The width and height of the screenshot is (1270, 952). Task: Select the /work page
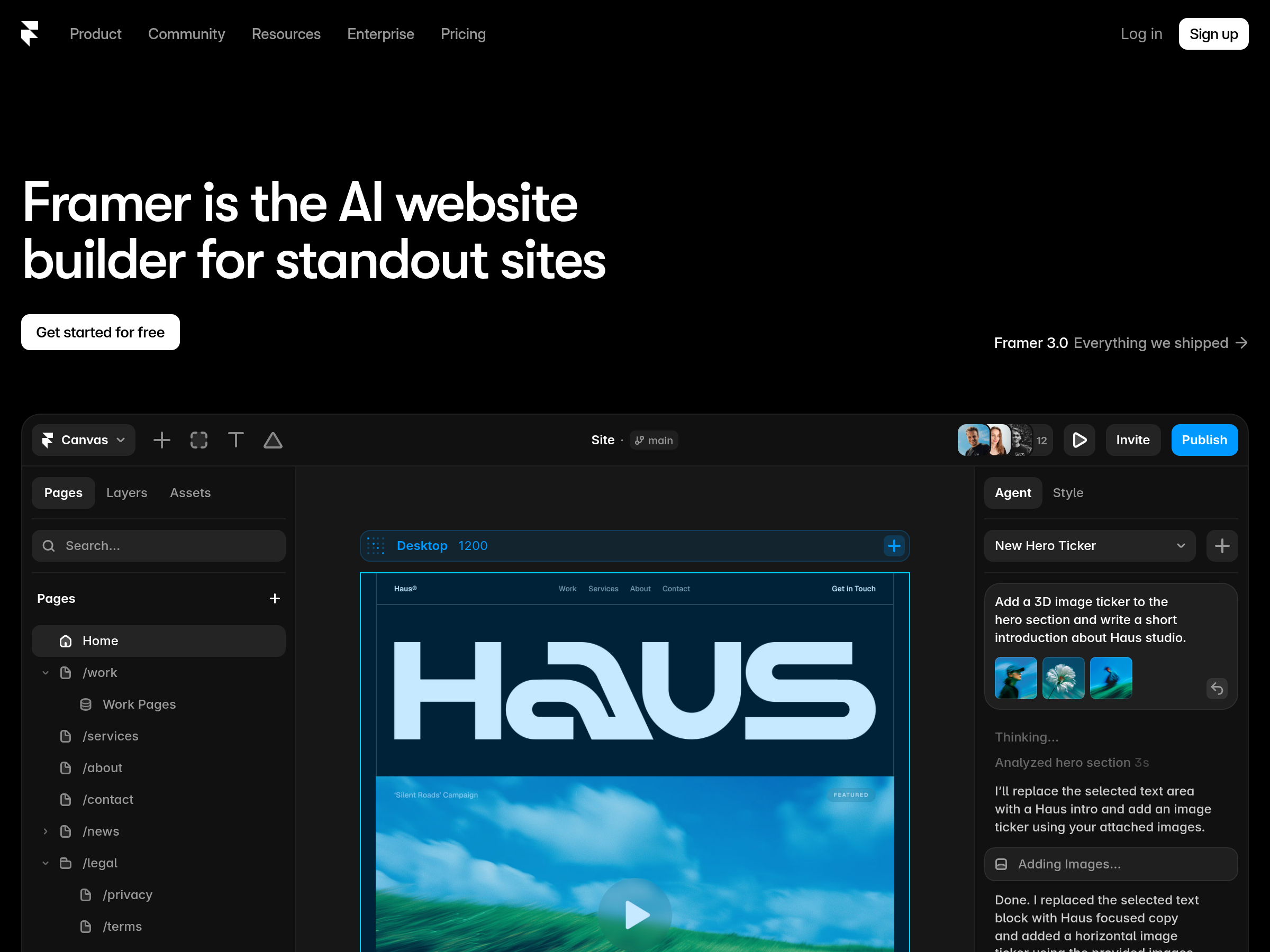pyautogui.click(x=100, y=673)
